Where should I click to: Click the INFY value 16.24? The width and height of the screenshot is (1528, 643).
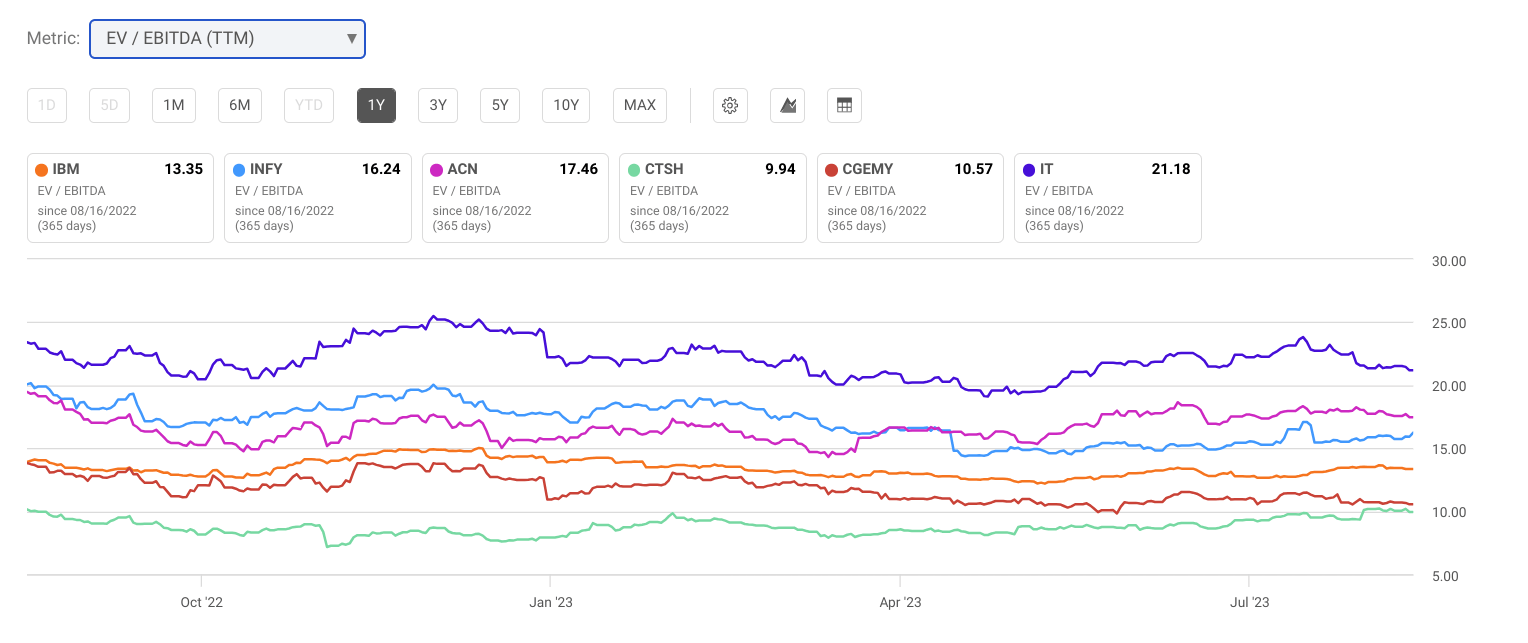click(381, 169)
